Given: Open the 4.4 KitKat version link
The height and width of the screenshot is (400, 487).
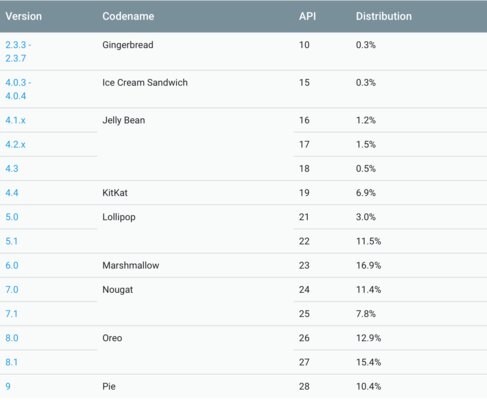Looking at the screenshot, I should pos(12,193).
